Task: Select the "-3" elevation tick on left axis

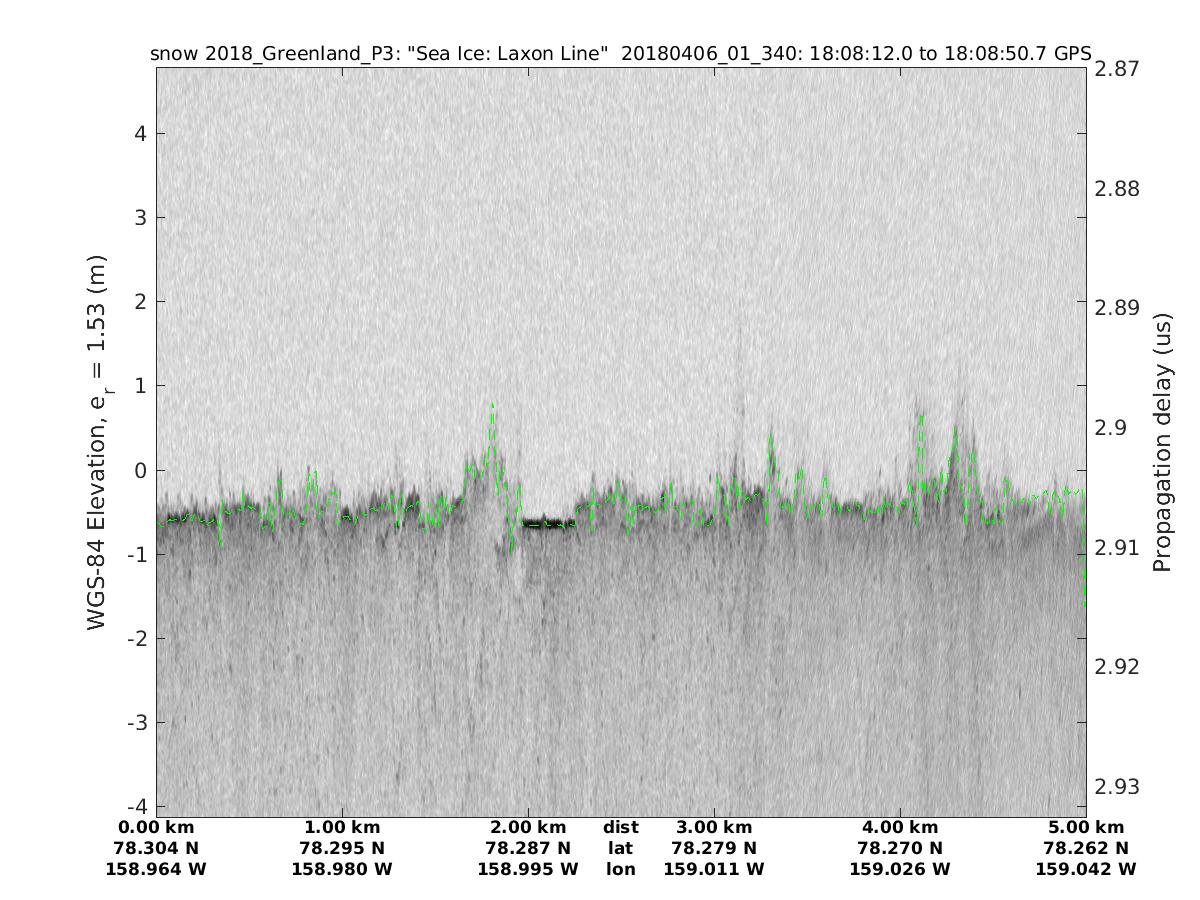Action: [x=139, y=722]
